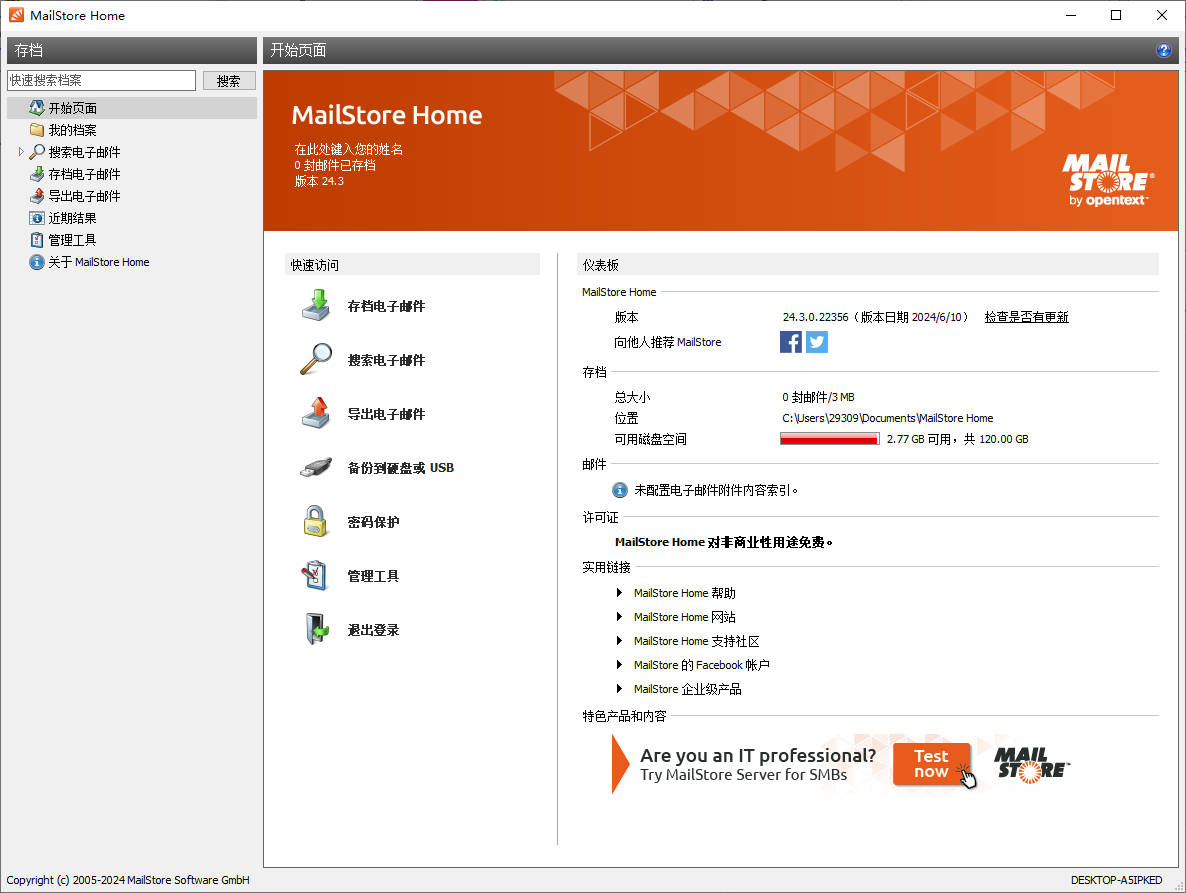Image resolution: width=1186 pixels, height=893 pixels.
Task: Click arrow beside MailStore 企业级产品
Action: 619,689
